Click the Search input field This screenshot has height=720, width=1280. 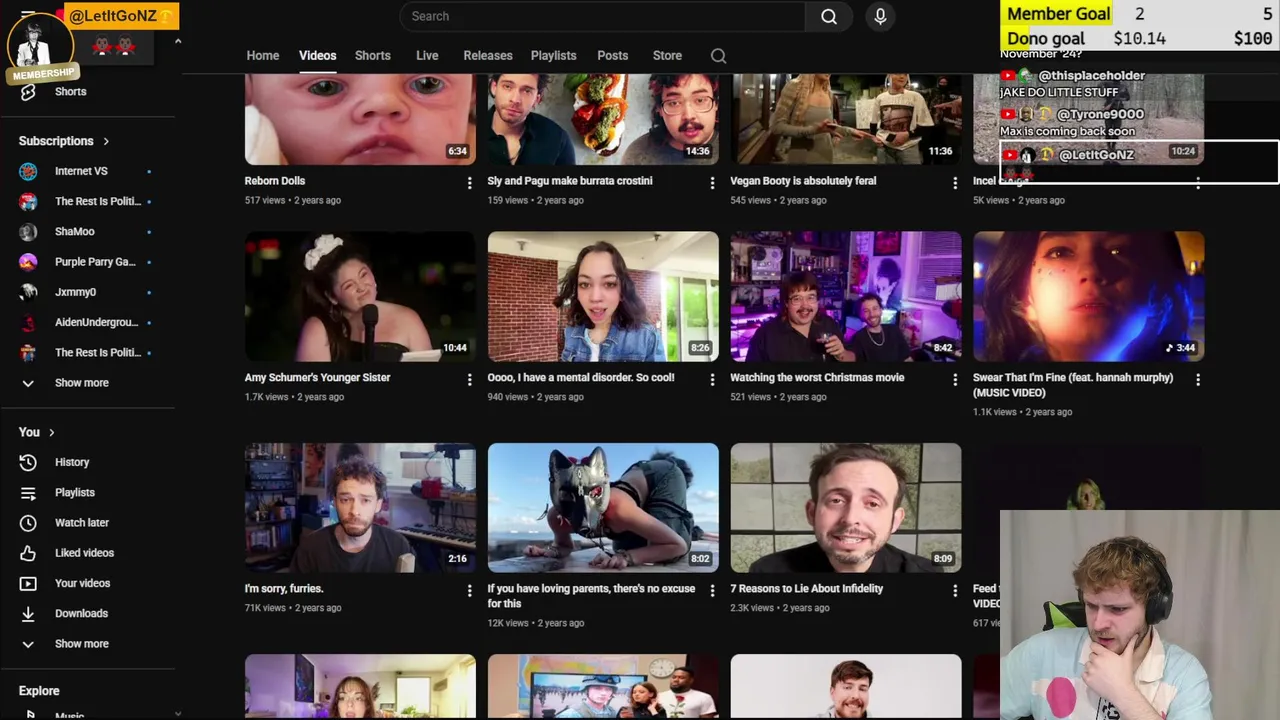coord(602,16)
